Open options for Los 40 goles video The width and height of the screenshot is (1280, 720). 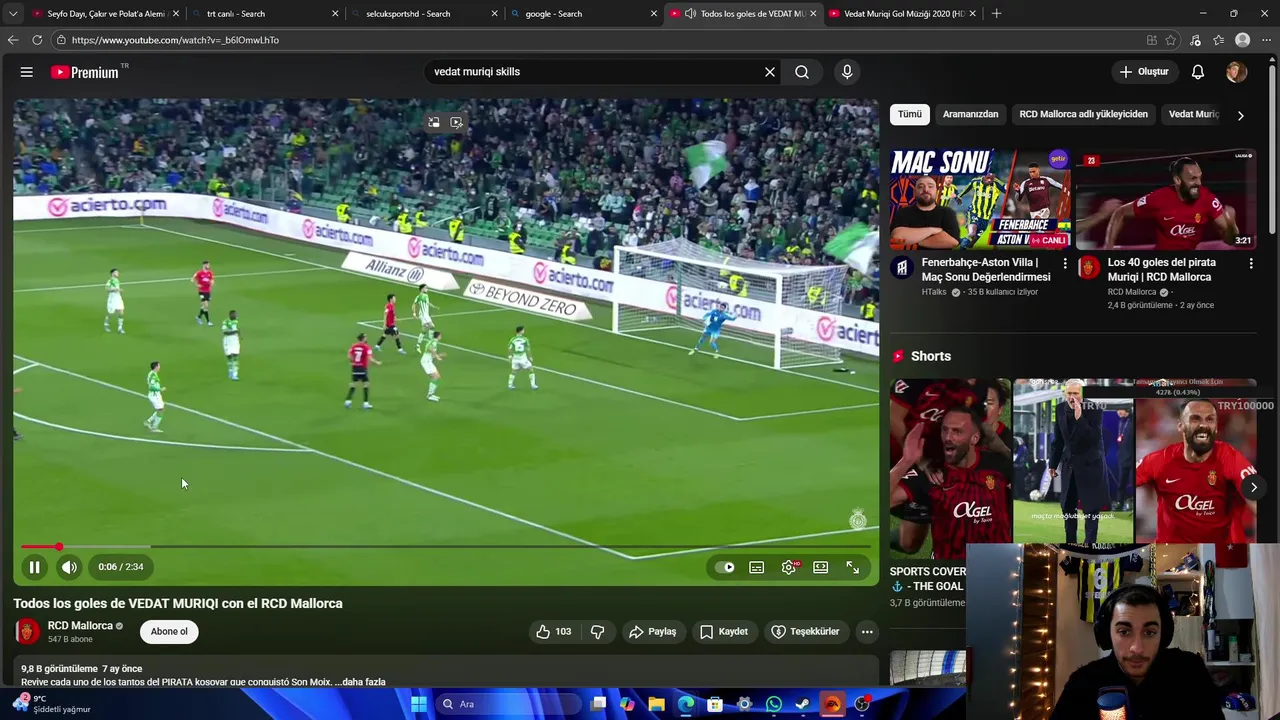pyautogui.click(x=1250, y=264)
